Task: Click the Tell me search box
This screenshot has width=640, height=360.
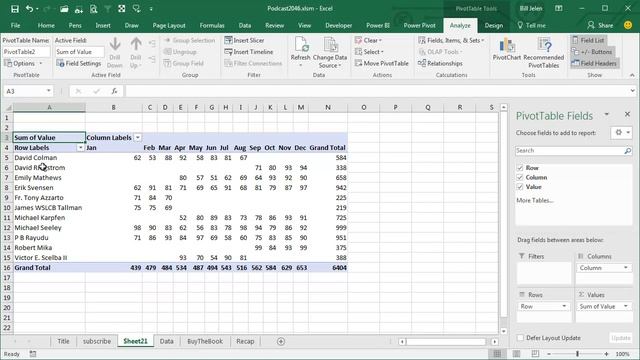Action: click(532, 25)
